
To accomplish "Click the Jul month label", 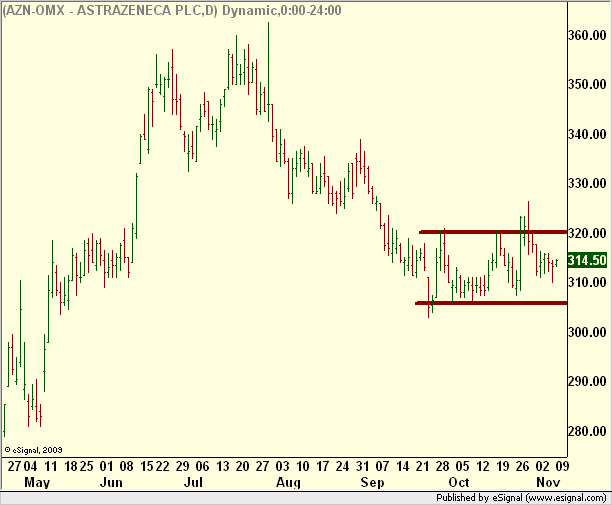I will pyautogui.click(x=193, y=482).
